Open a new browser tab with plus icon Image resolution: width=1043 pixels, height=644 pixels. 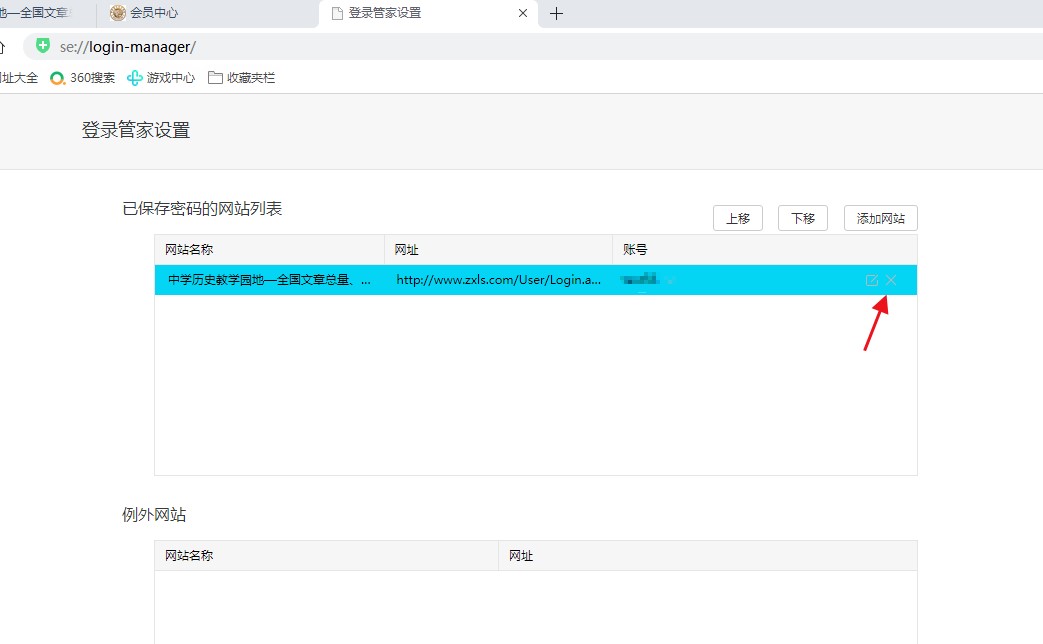pyautogui.click(x=557, y=14)
